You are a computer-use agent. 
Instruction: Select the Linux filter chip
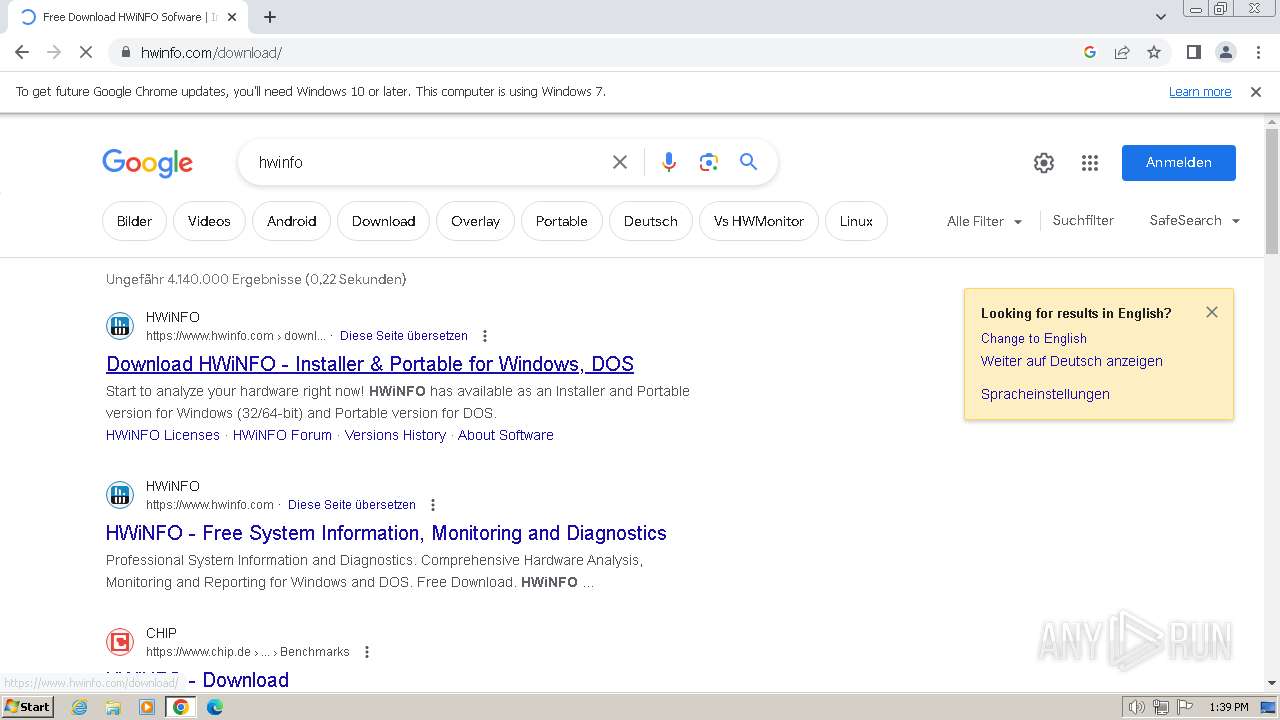point(856,221)
